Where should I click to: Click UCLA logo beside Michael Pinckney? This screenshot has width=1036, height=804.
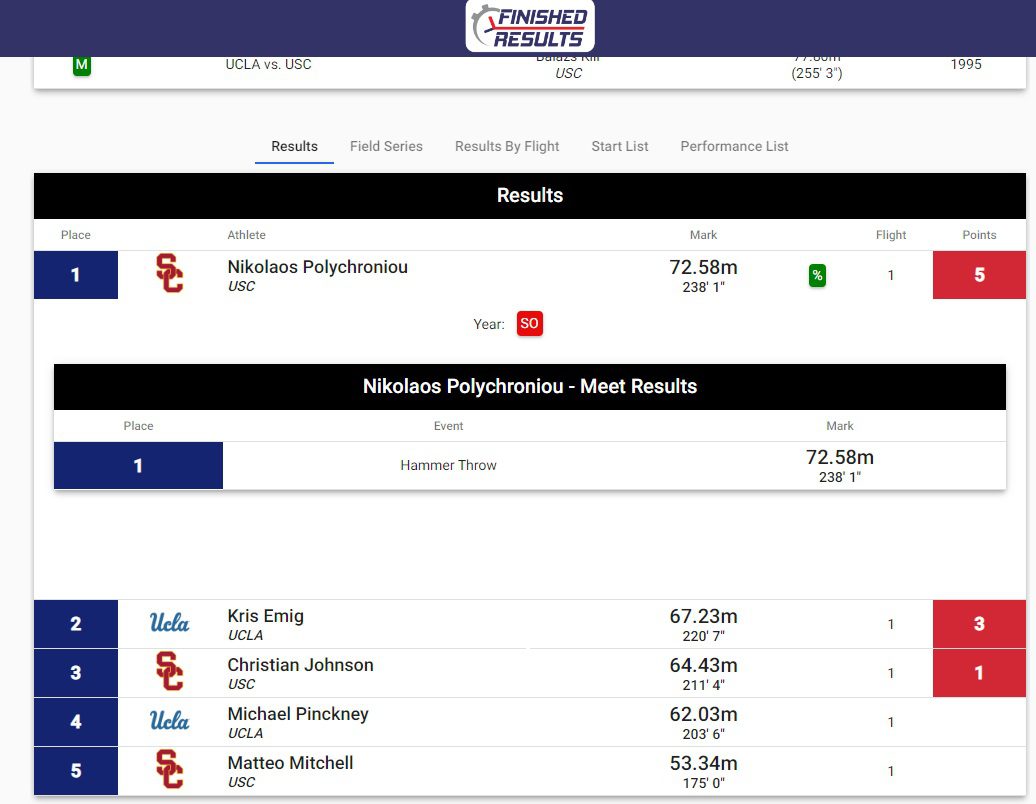tap(169, 721)
